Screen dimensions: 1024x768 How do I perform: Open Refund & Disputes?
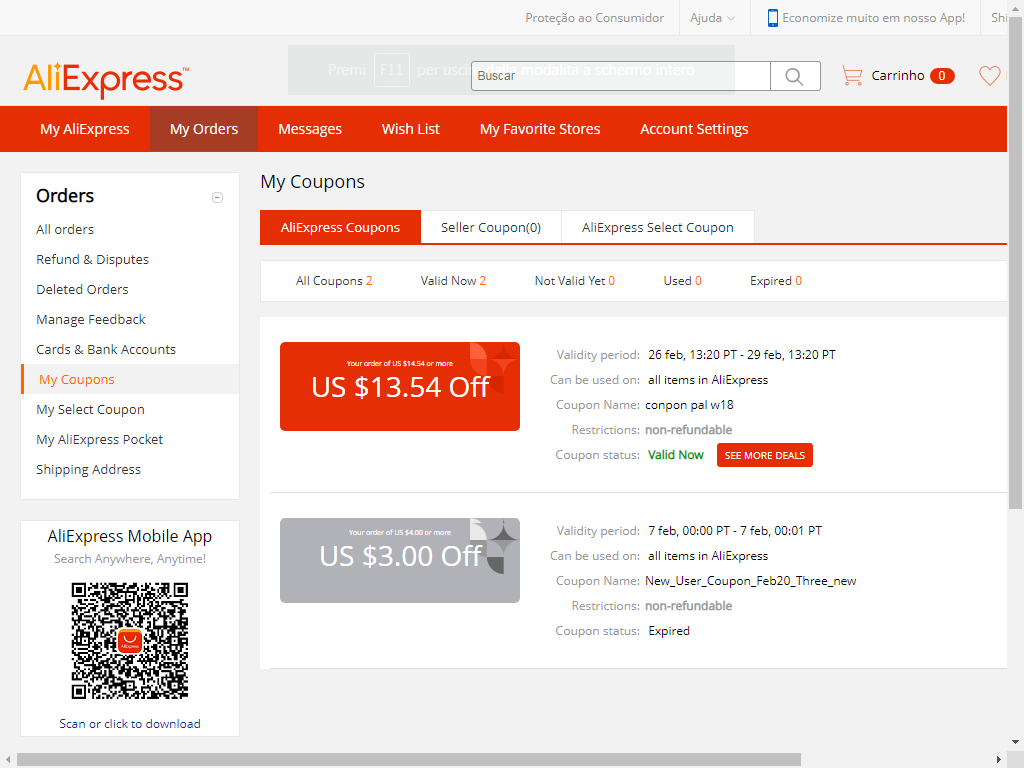pos(92,259)
